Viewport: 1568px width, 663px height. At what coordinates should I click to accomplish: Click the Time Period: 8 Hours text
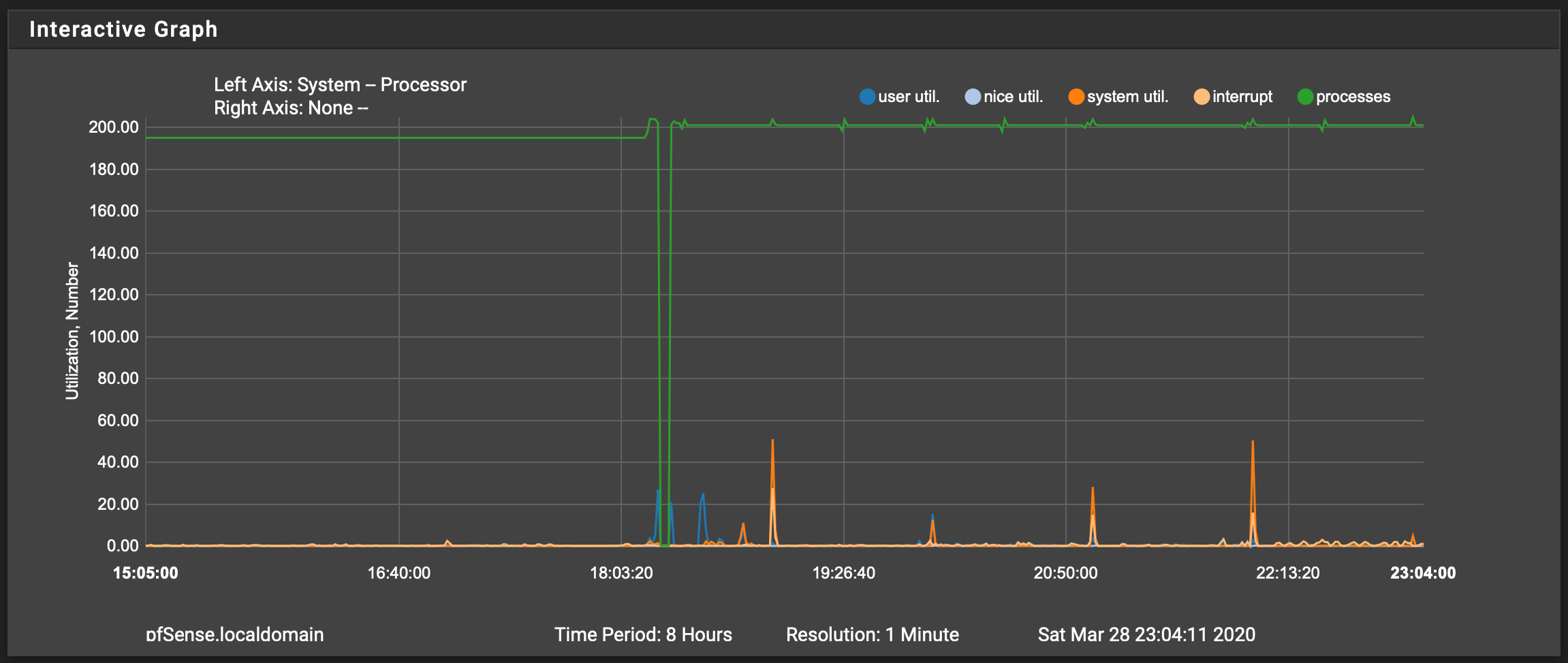coord(643,634)
